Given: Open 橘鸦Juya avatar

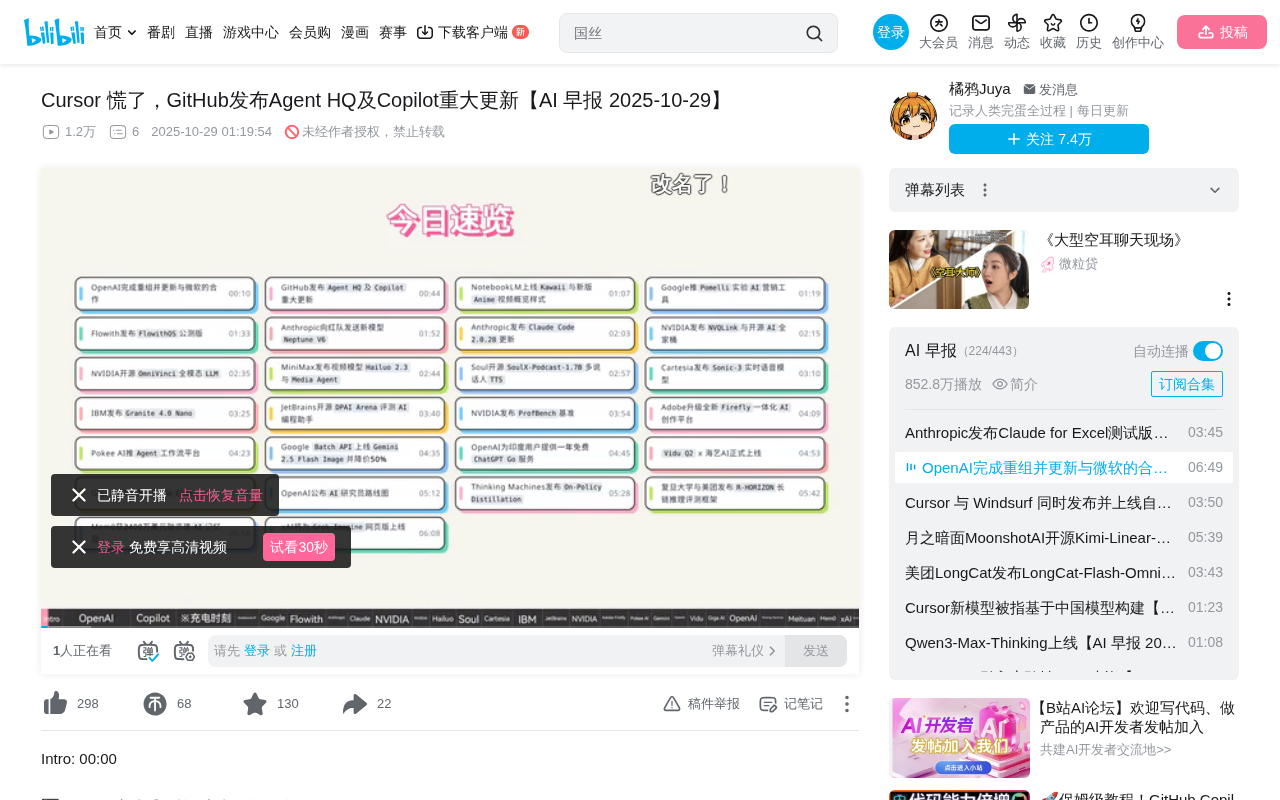Looking at the screenshot, I should 914,116.
